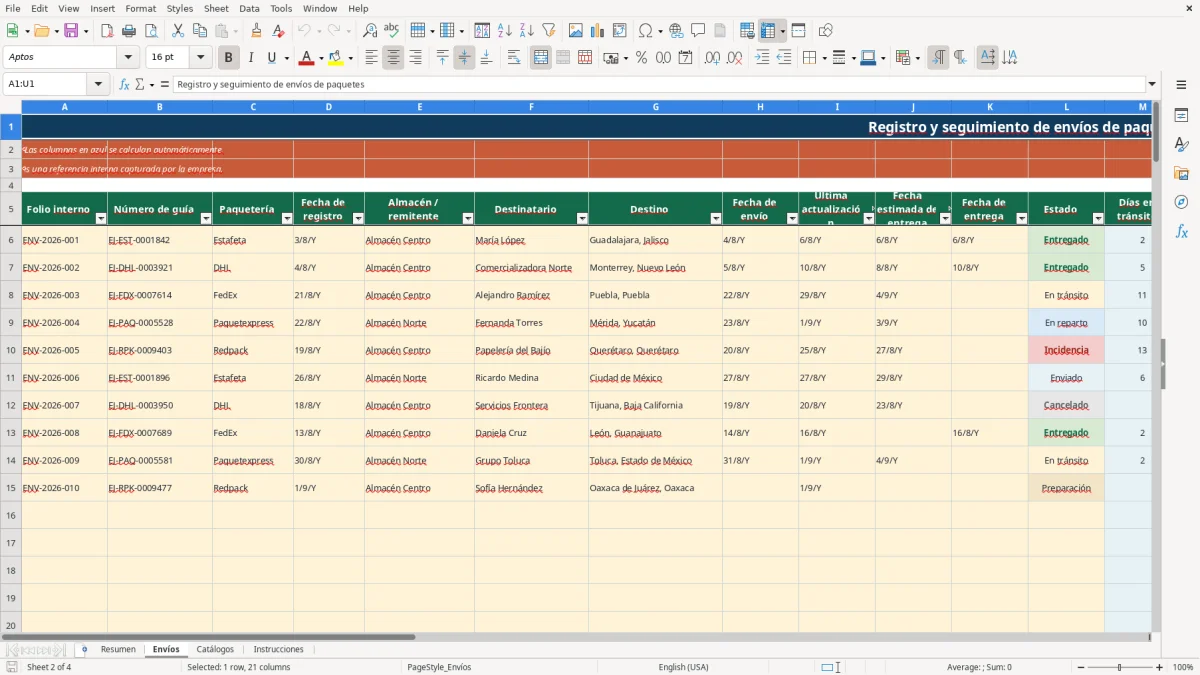Insert a chart from toolbar
This screenshot has height=675, width=1200.
pos(598,31)
